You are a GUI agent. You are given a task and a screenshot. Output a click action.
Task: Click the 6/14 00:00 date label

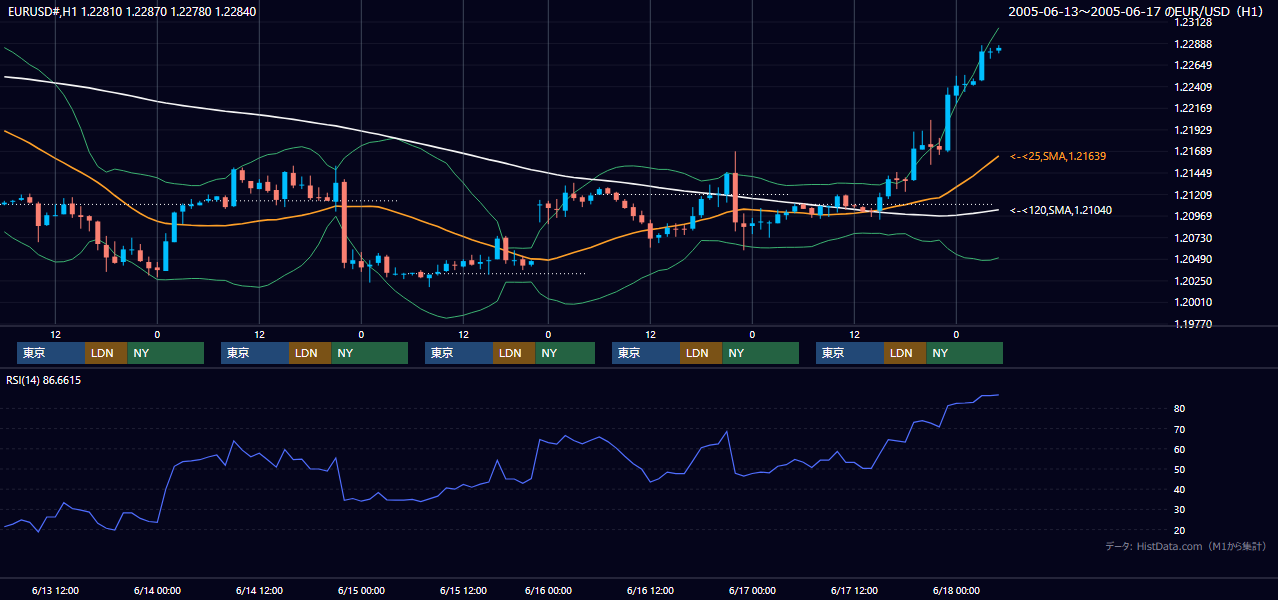157,590
